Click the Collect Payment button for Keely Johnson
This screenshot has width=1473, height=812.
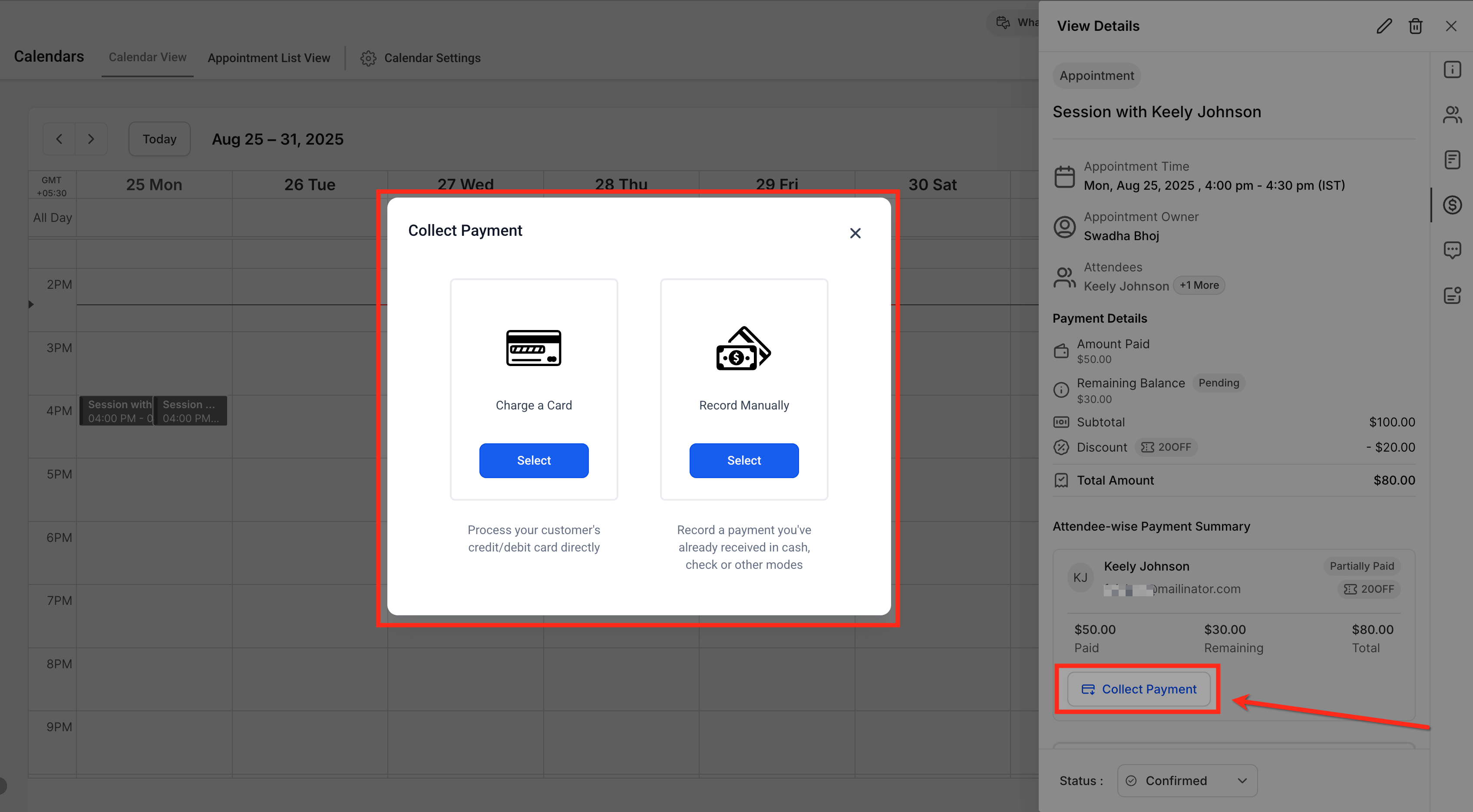click(x=1139, y=689)
